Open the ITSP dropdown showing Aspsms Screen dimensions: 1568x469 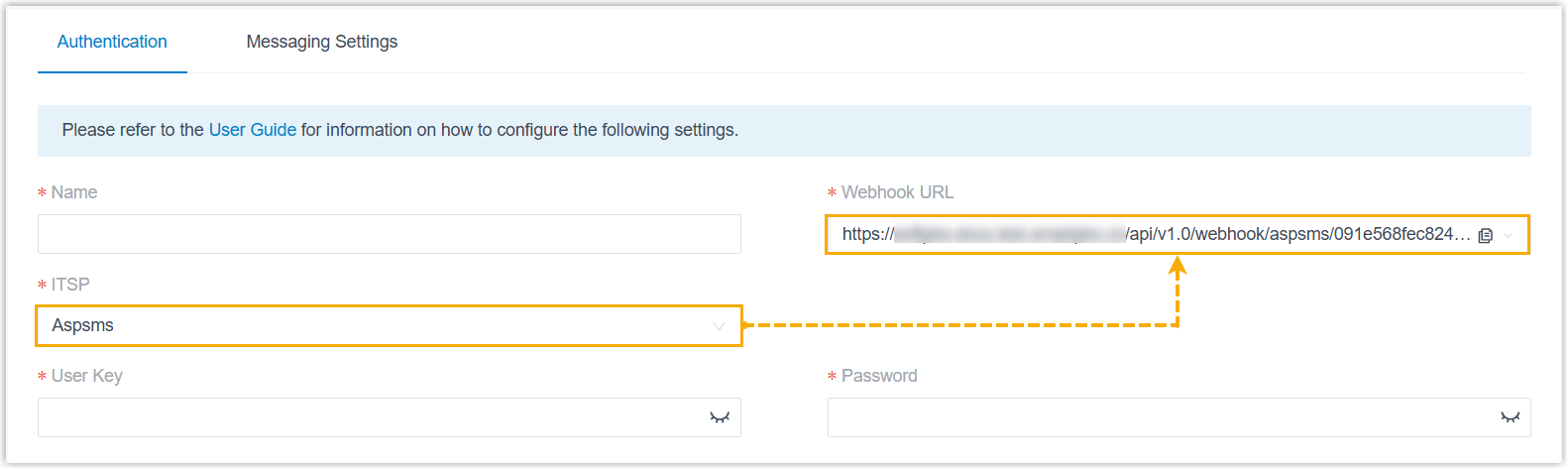coord(377,325)
